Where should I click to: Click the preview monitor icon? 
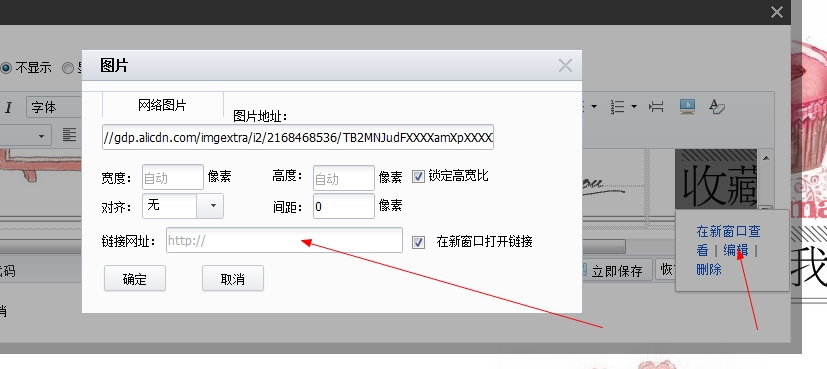coord(687,106)
